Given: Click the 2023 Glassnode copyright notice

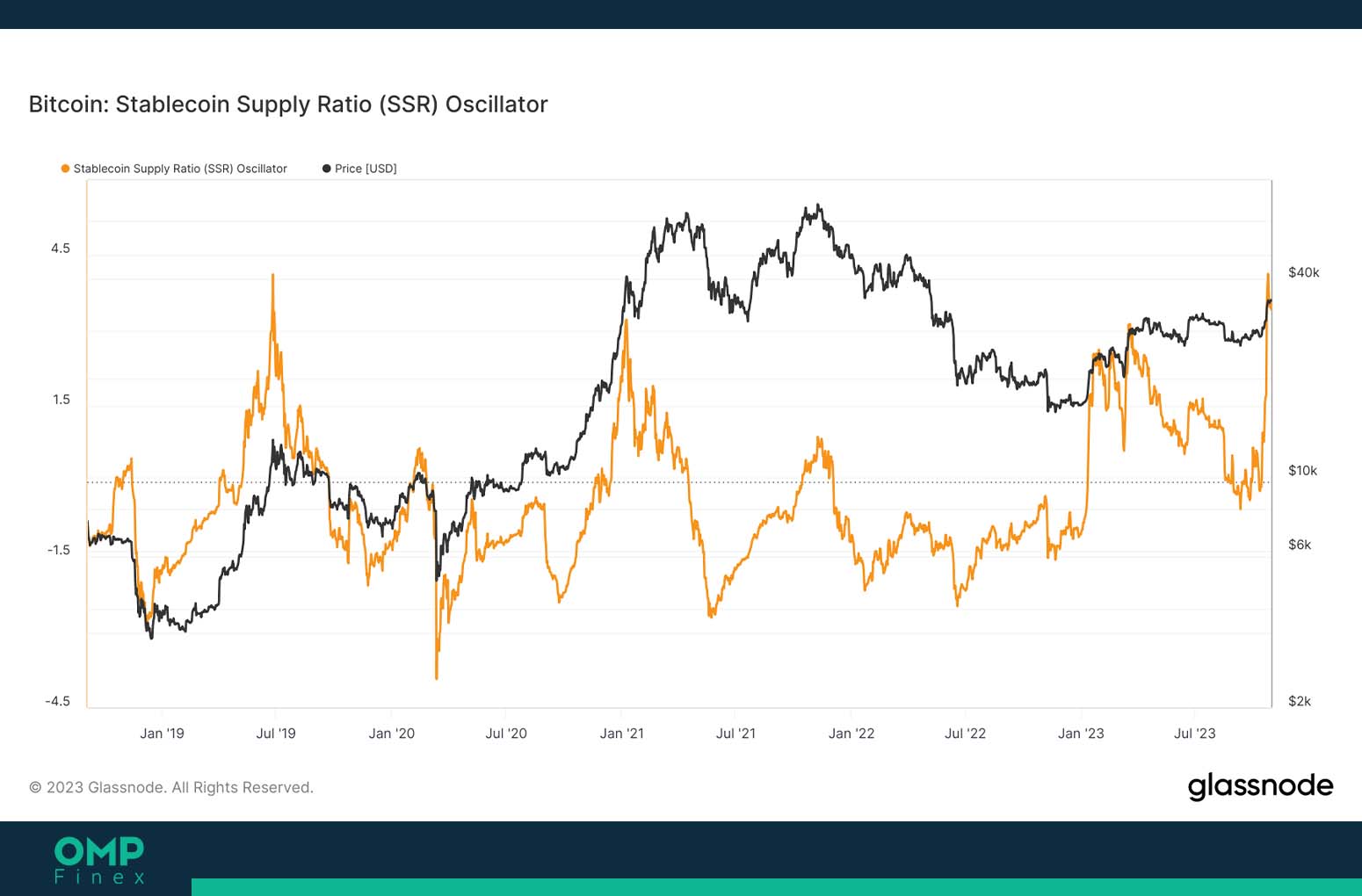Looking at the screenshot, I should [x=171, y=787].
